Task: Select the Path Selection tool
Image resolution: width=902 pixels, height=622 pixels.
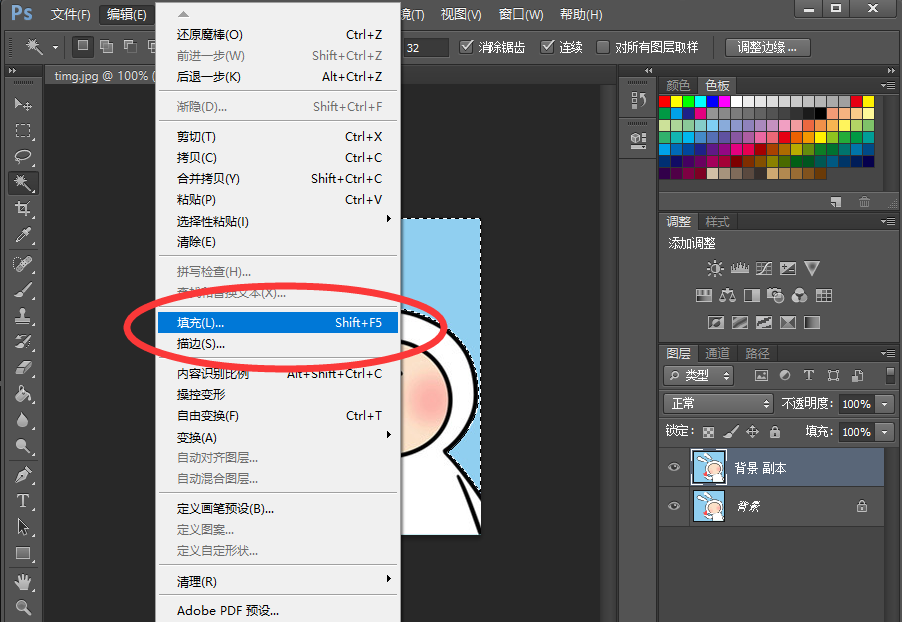Action: click(x=23, y=527)
